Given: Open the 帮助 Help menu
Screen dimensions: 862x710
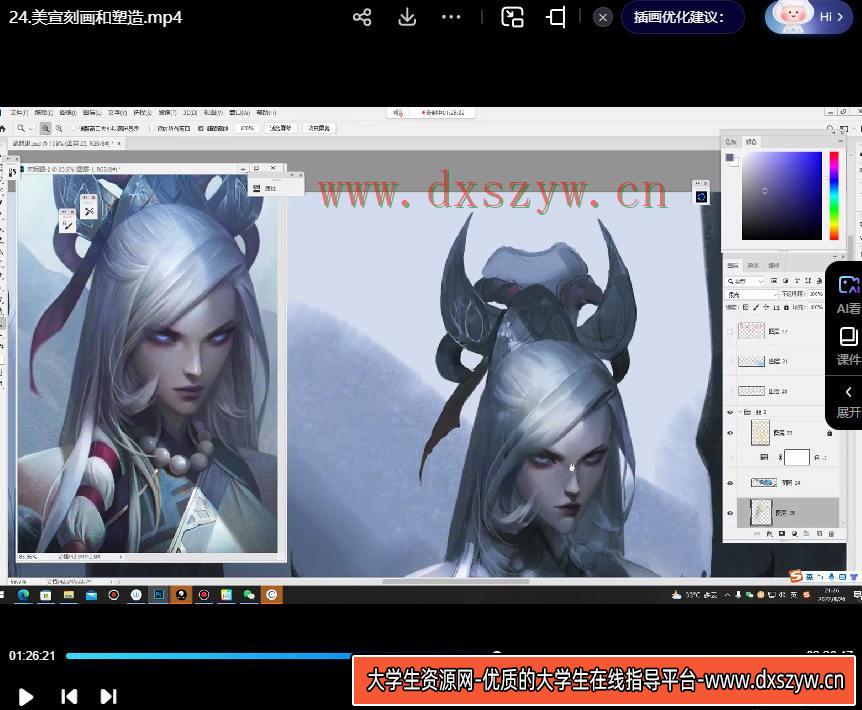Looking at the screenshot, I should (x=266, y=113).
